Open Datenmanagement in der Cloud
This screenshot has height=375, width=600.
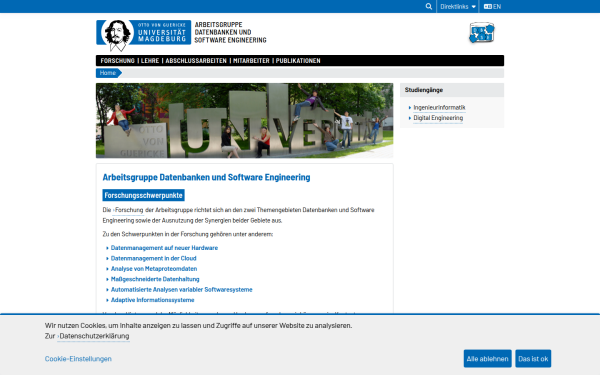[153, 258]
